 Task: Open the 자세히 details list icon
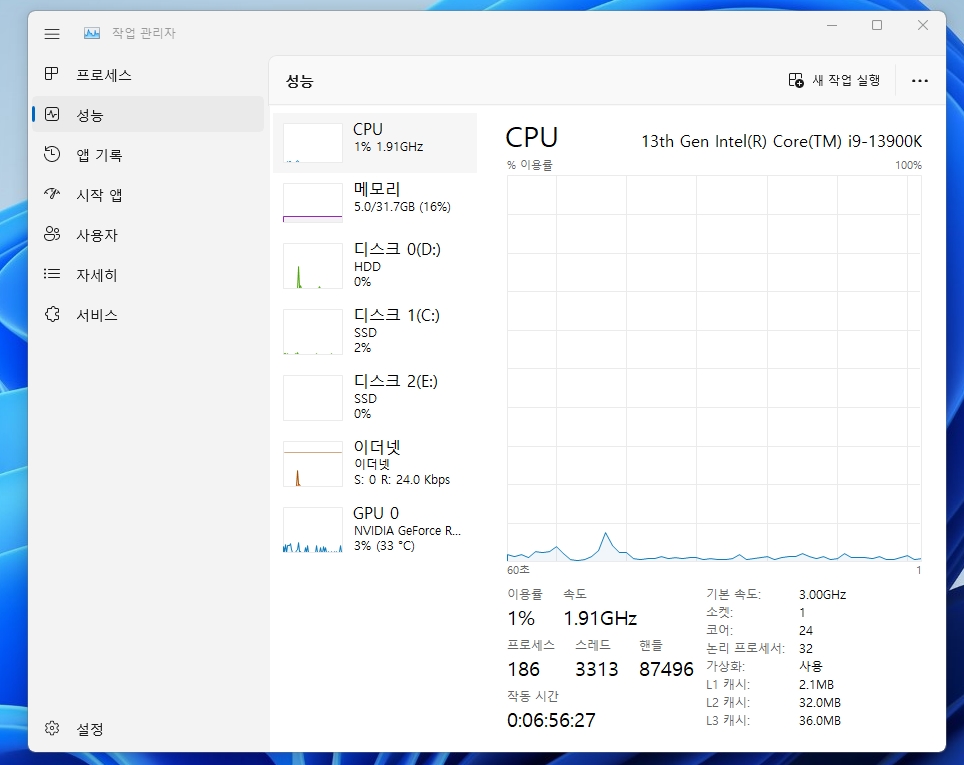point(52,274)
